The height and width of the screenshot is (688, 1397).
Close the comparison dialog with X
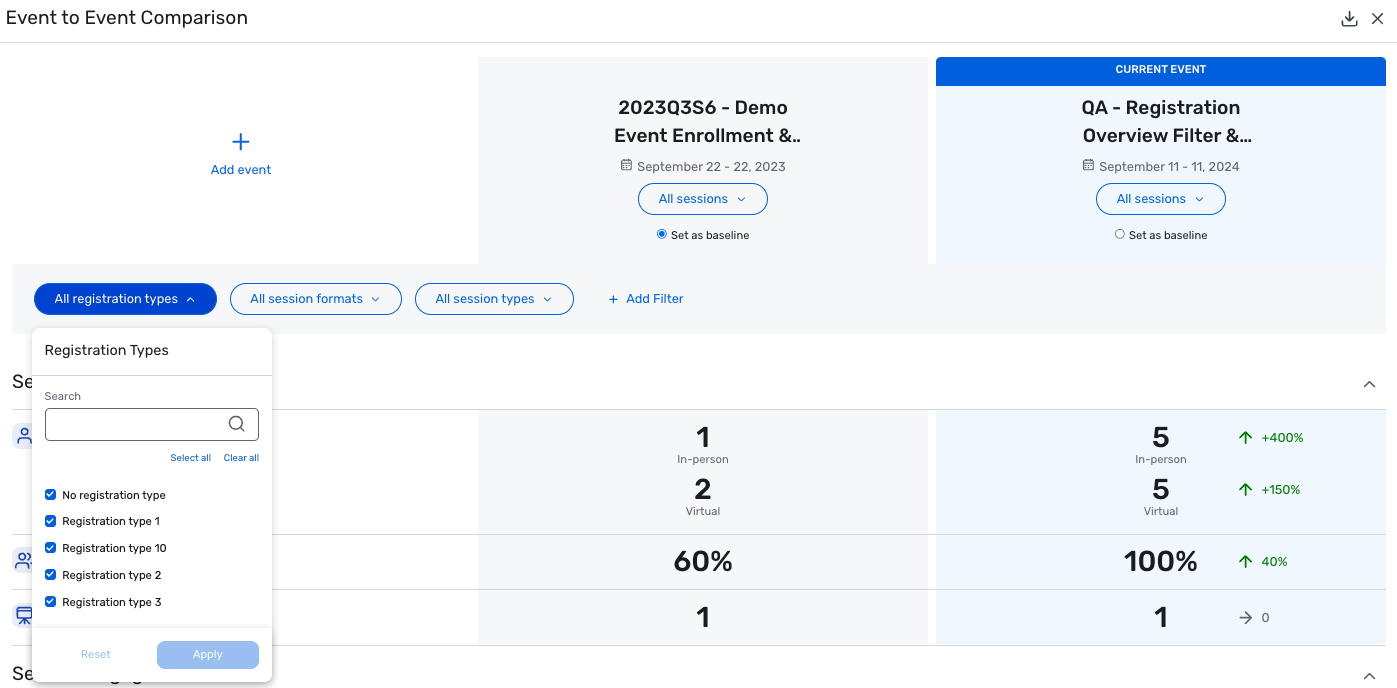(x=1378, y=19)
